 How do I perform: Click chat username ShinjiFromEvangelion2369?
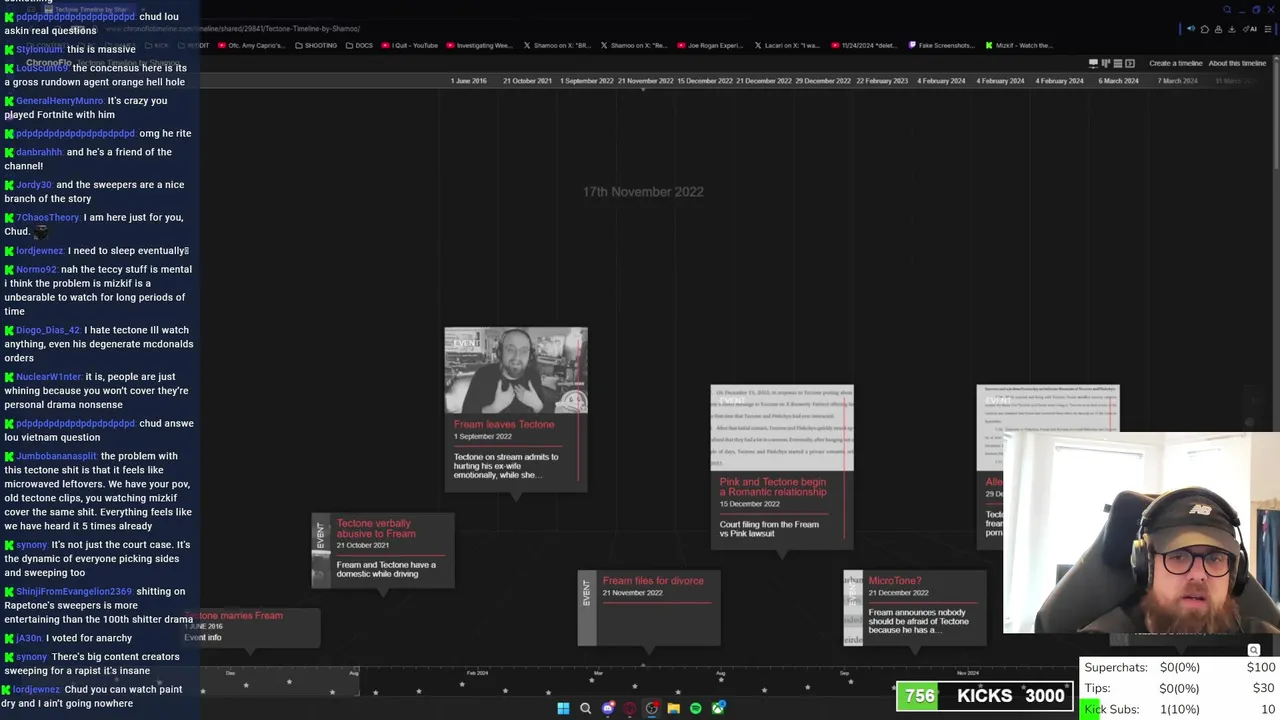pyautogui.click(x=73, y=591)
